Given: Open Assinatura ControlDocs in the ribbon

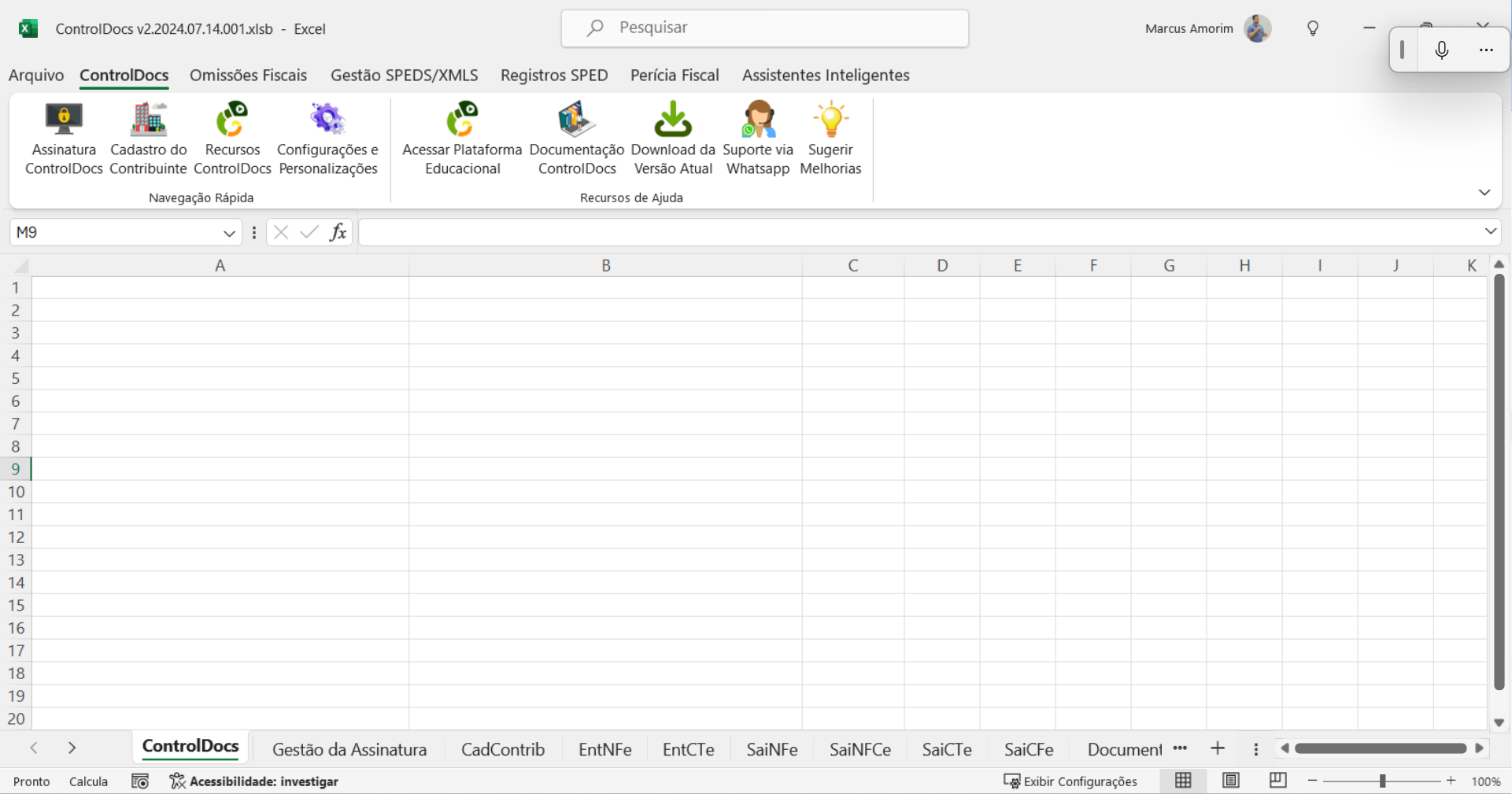Looking at the screenshot, I should coord(64,138).
